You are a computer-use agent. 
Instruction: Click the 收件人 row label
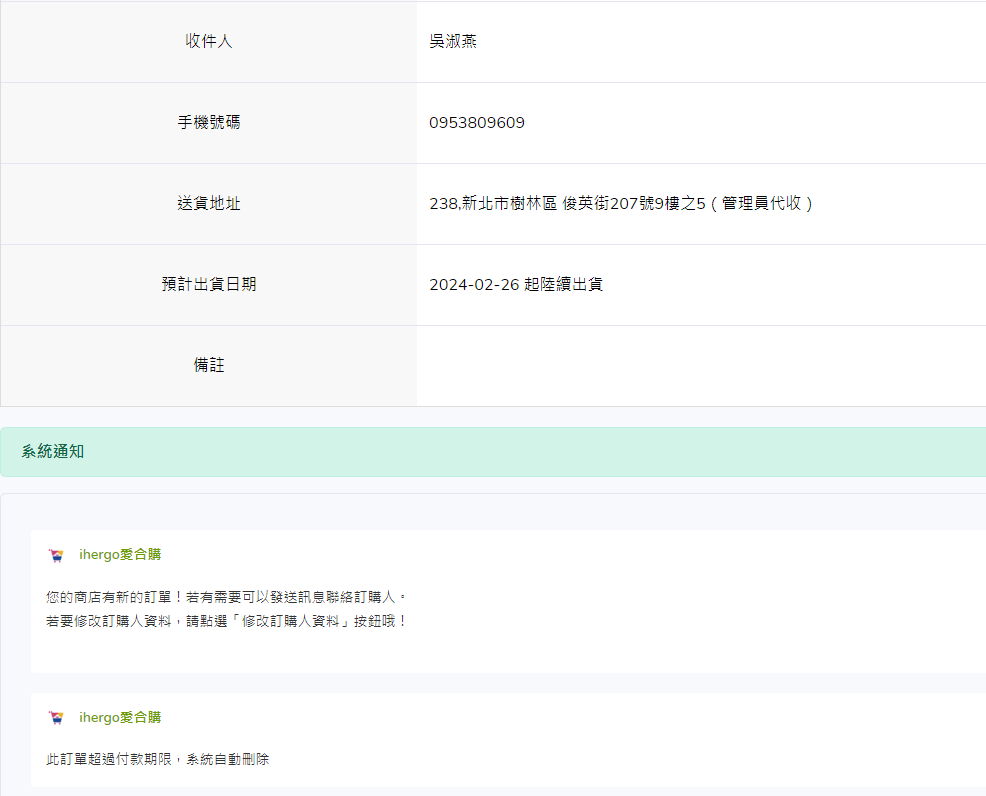(x=209, y=41)
